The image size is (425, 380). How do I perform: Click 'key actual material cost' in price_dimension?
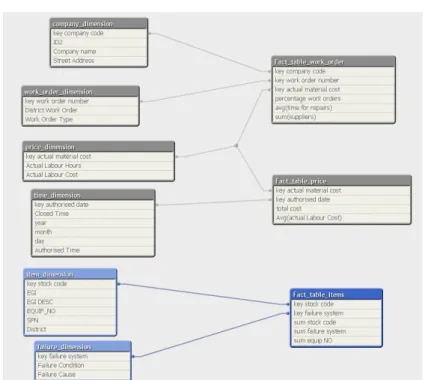[98, 156]
